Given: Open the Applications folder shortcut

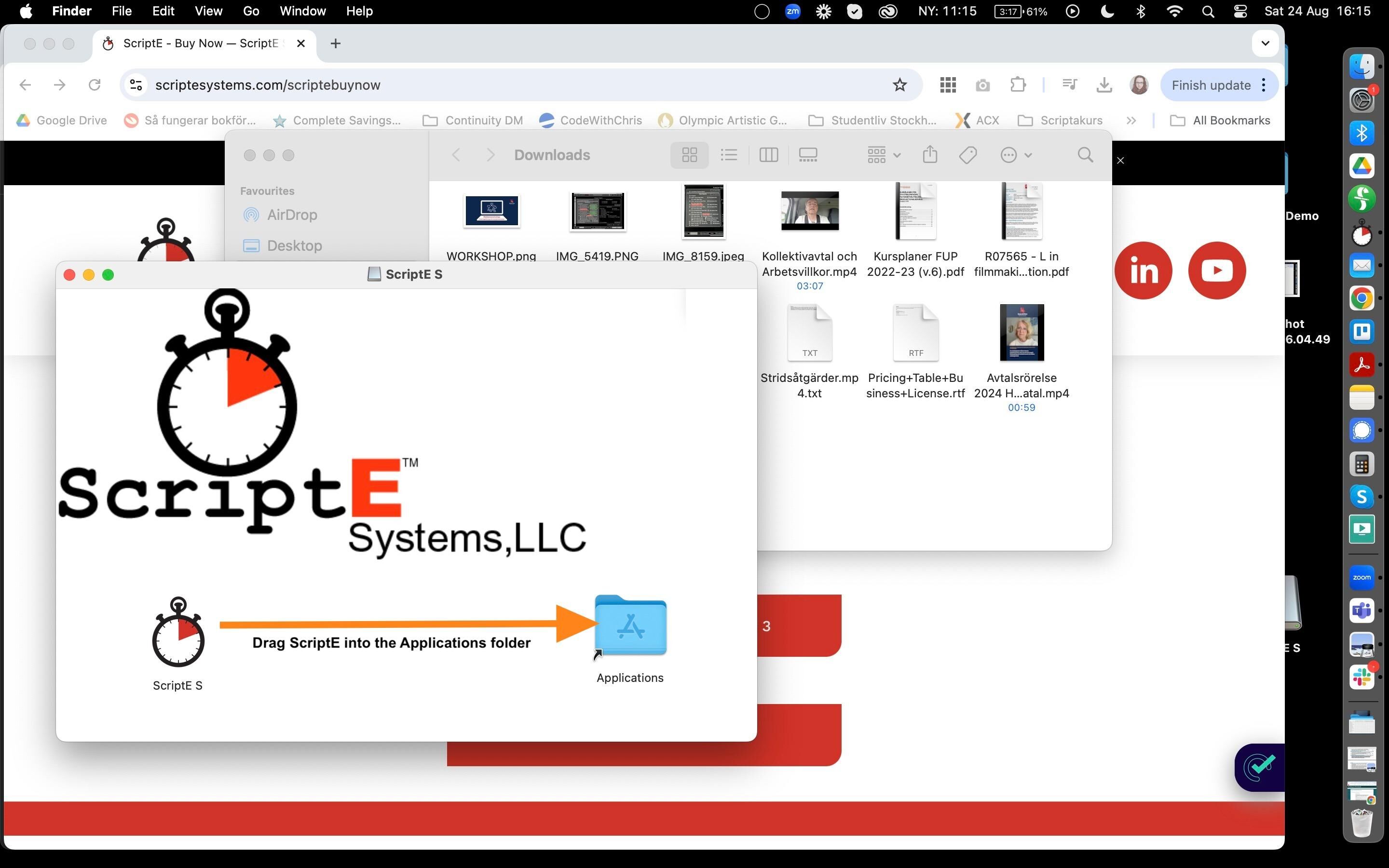Looking at the screenshot, I should pos(630,626).
